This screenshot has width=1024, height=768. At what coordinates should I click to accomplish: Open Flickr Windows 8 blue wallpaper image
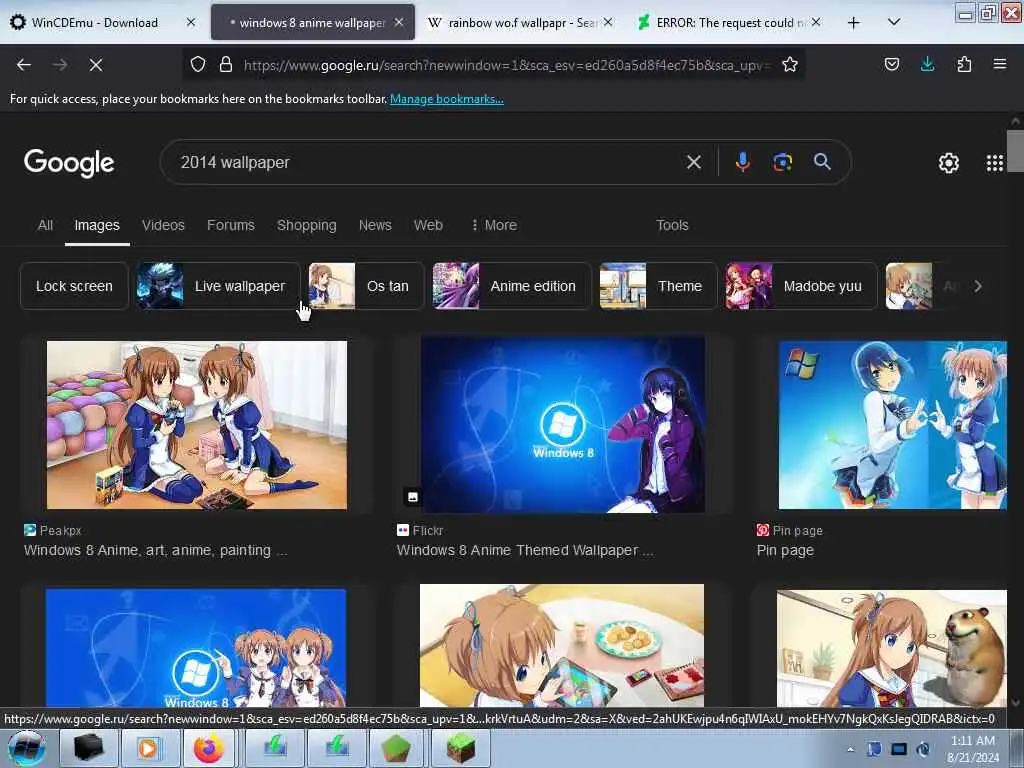pyautogui.click(x=562, y=424)
